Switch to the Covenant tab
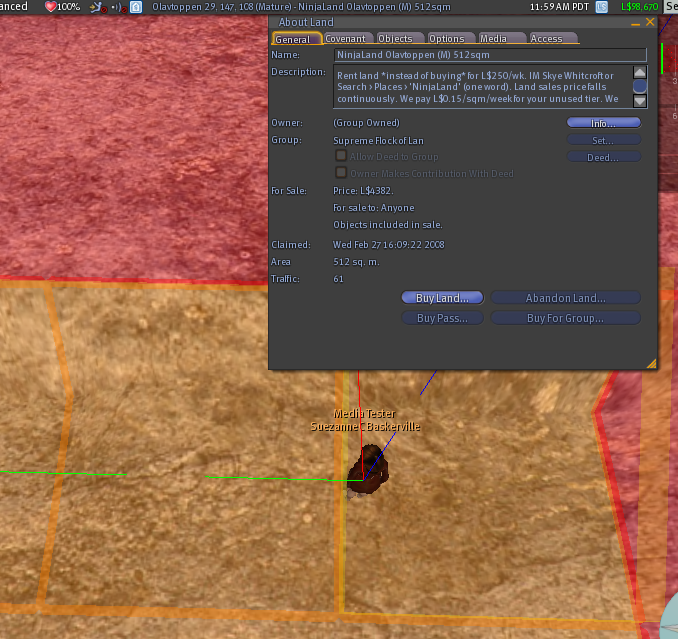678x639 pixels. coord(345,39)
